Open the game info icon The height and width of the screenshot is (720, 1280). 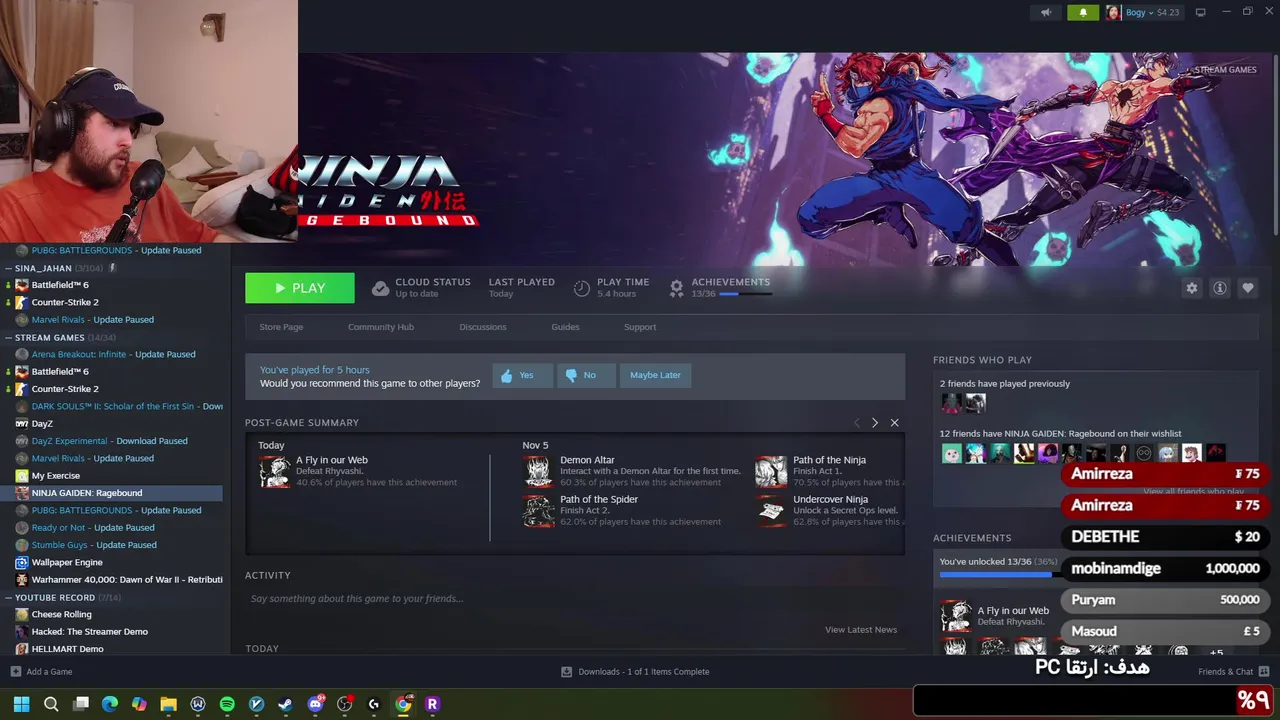pos(1219,288)
